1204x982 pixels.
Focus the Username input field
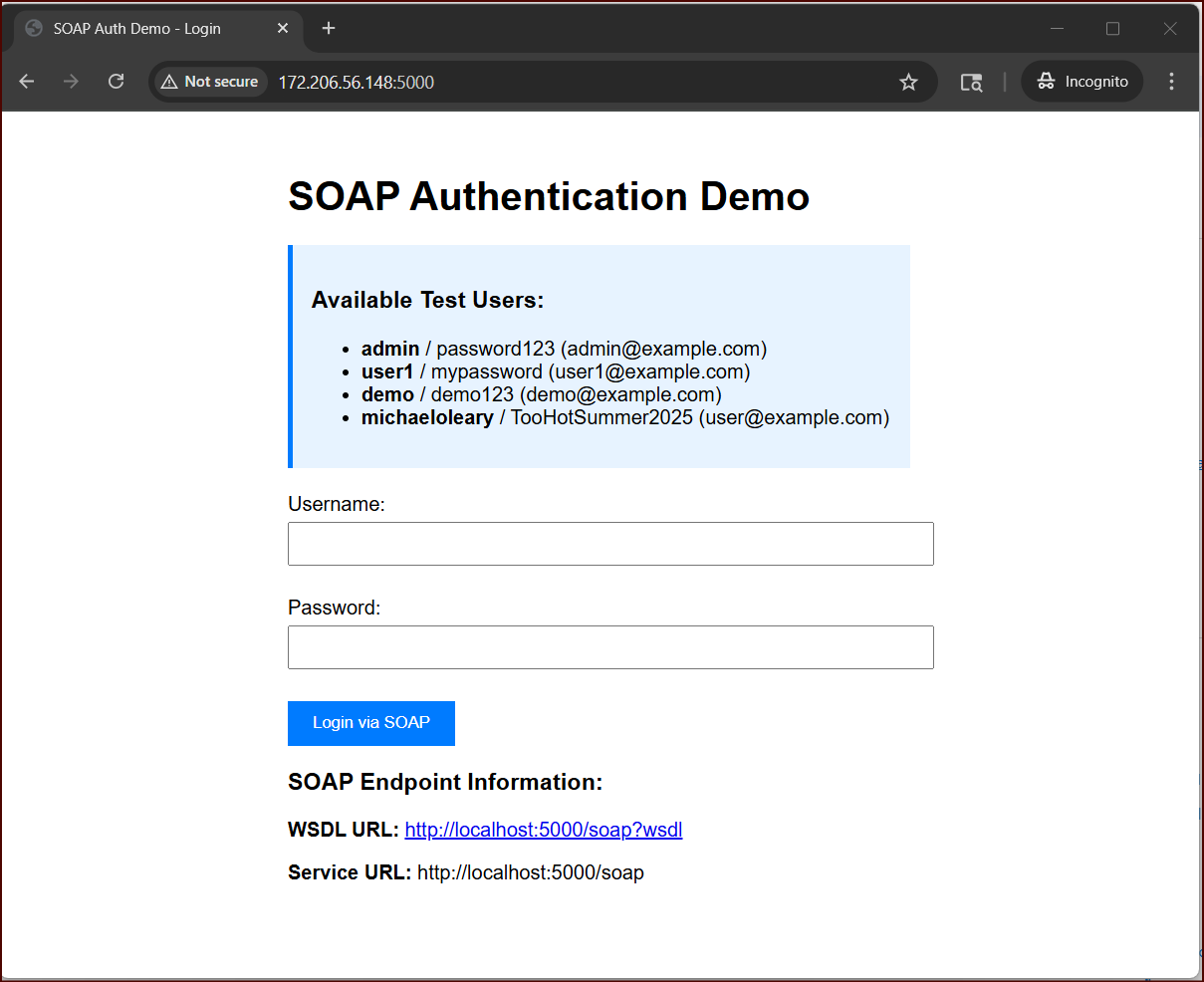tap(610, 544)
